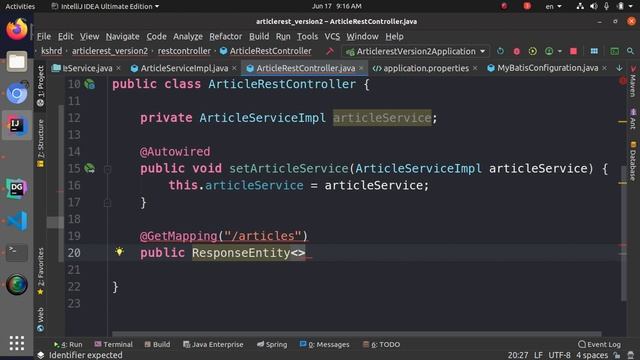The image size is (640, 360).
Task: Open the Project tool window
Action: tap(40, 87)
